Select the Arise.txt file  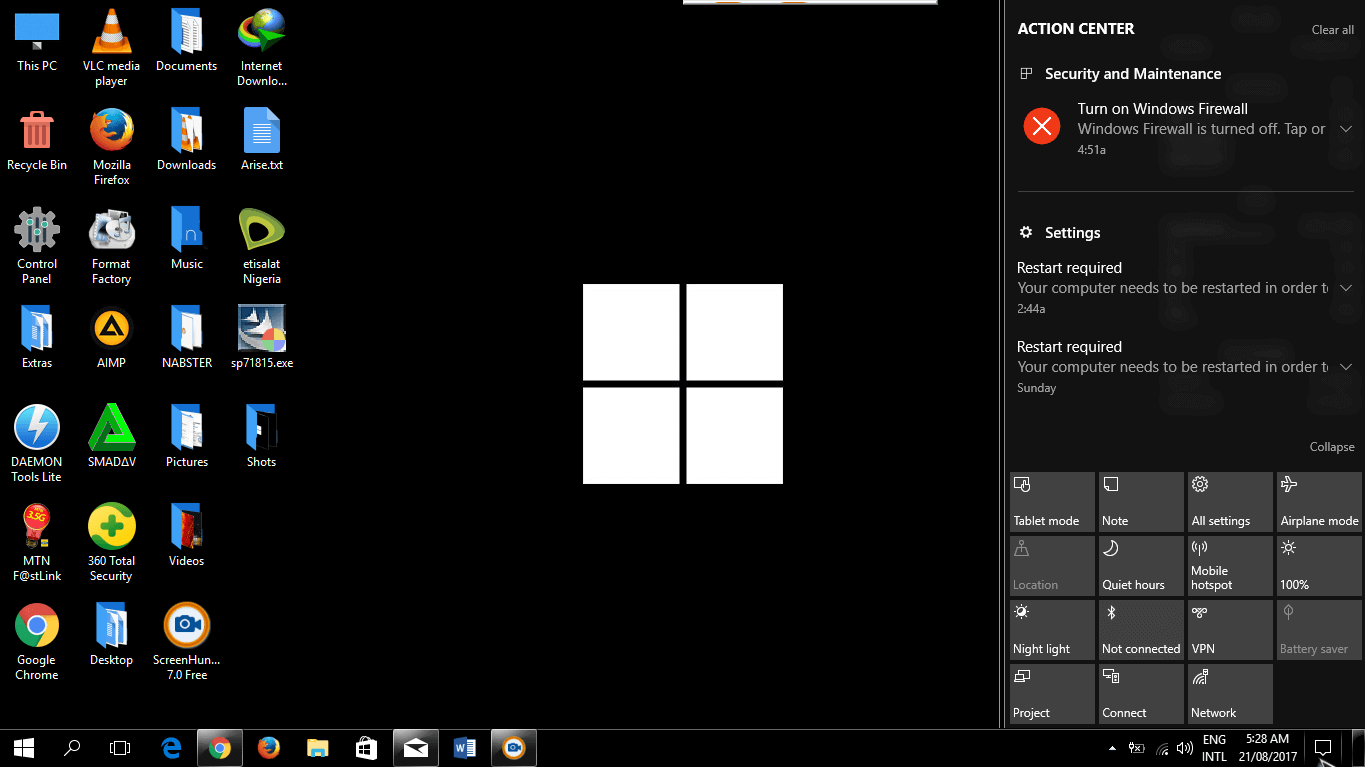(x=261, y=140)
